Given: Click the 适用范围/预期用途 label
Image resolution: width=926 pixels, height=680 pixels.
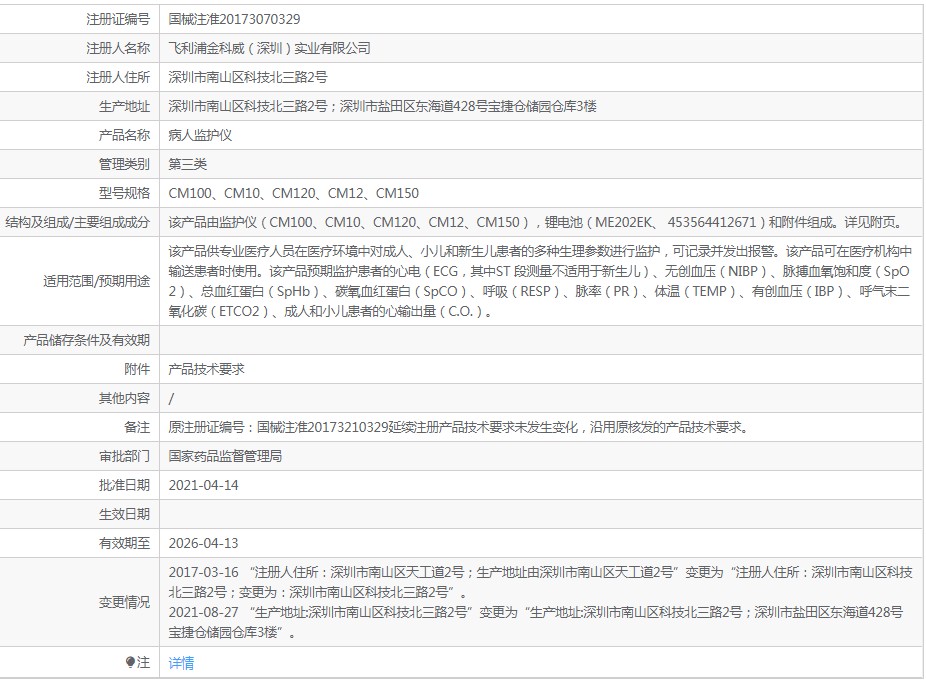Looking at the screenshot, I should [96, 281].
